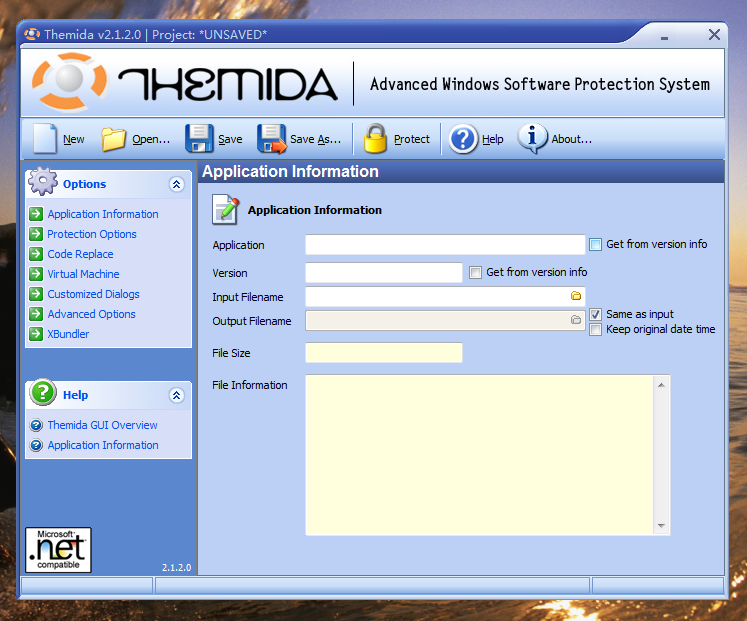Click the Save toolbar label
The image size is (747, 621).
230,139
